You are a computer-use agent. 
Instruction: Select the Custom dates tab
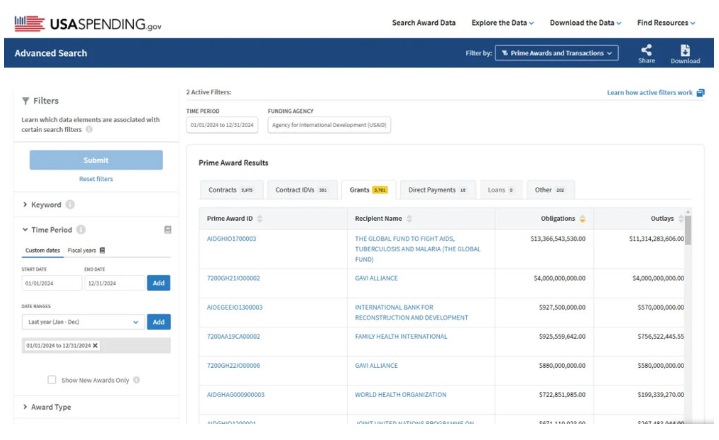point(43,250)
